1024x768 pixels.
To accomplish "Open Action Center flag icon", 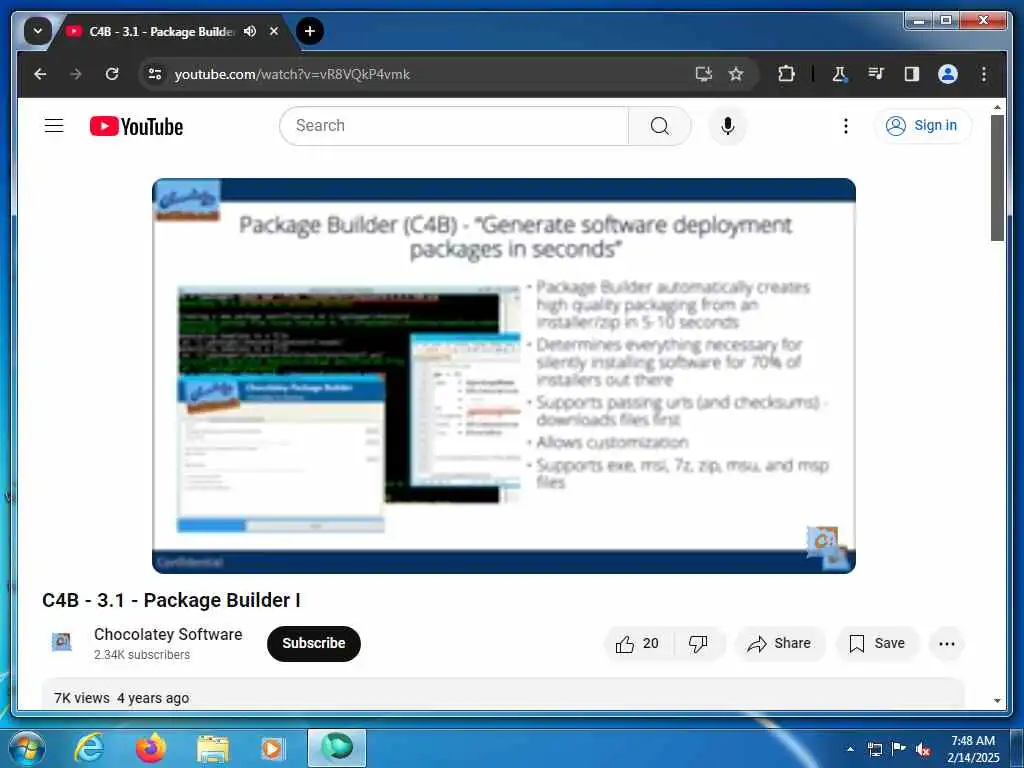I will [899, 749].
